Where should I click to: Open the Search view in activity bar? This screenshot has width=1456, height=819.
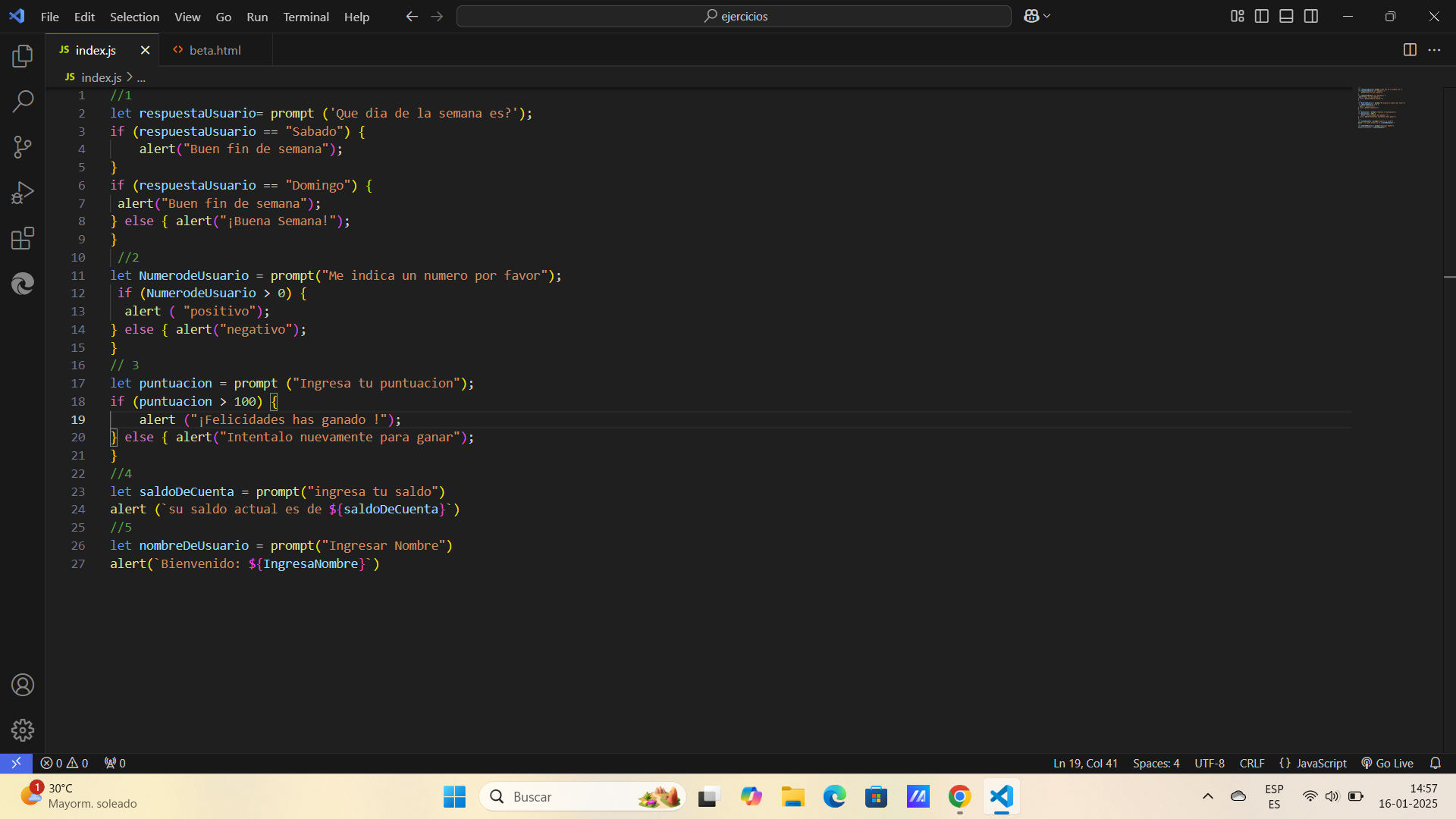23,101
